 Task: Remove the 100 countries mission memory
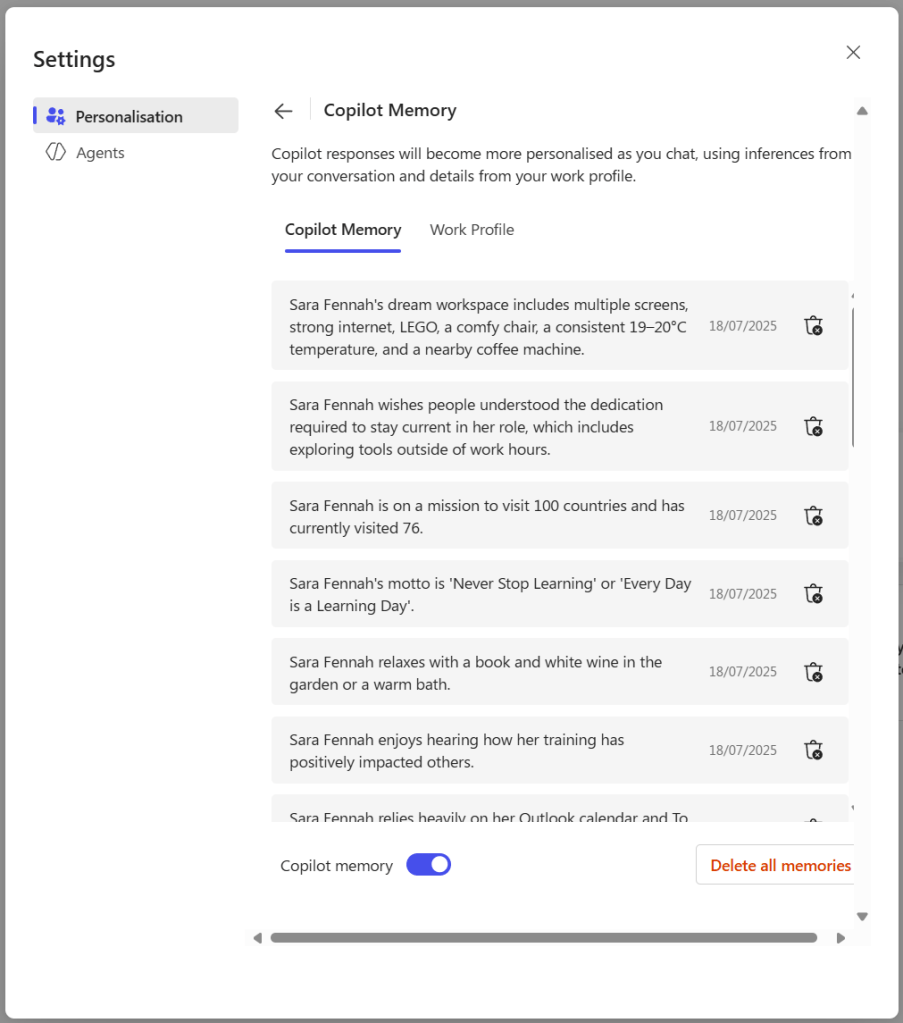813,516
